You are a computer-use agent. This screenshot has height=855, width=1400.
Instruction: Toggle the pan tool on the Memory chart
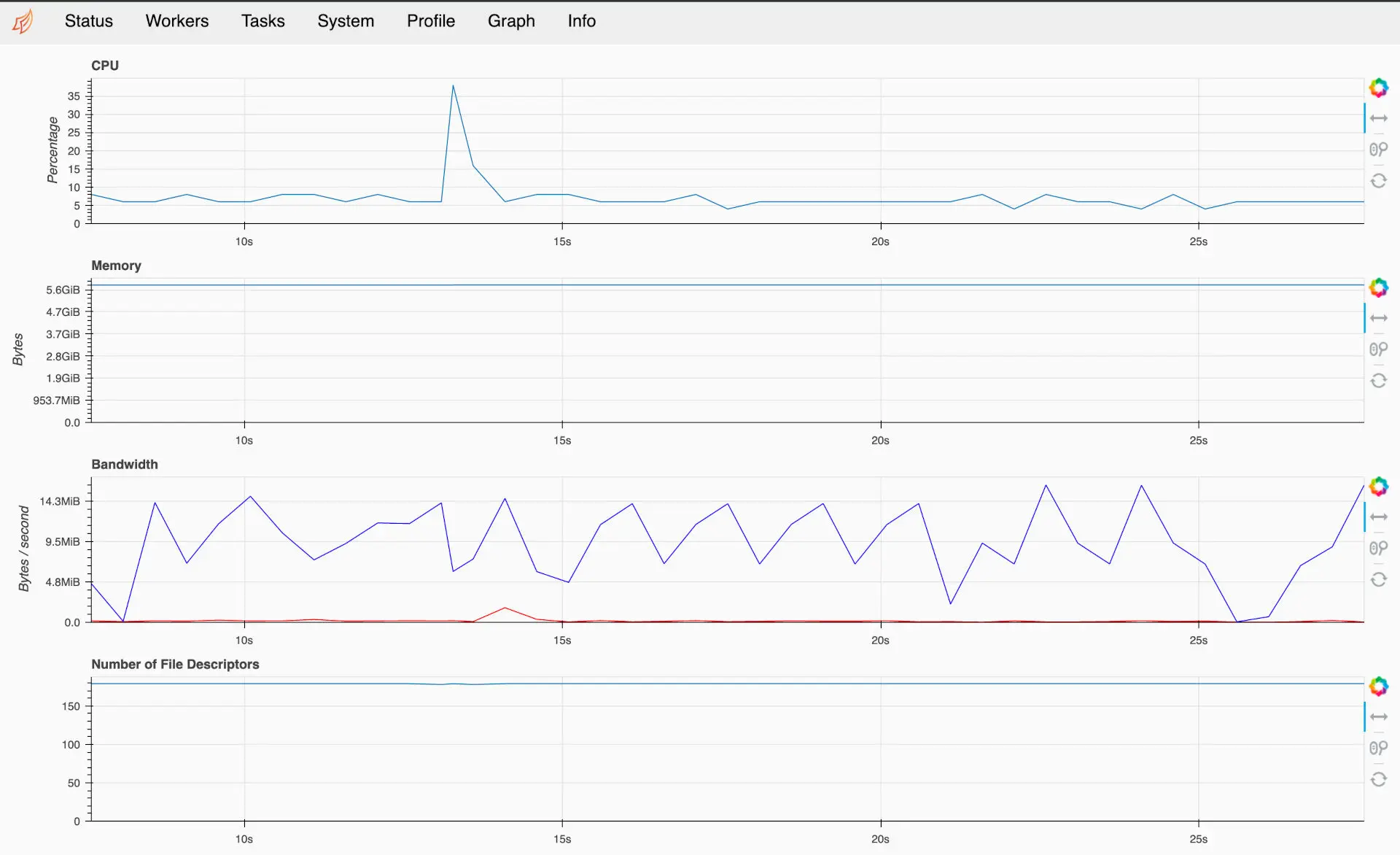1380,317
